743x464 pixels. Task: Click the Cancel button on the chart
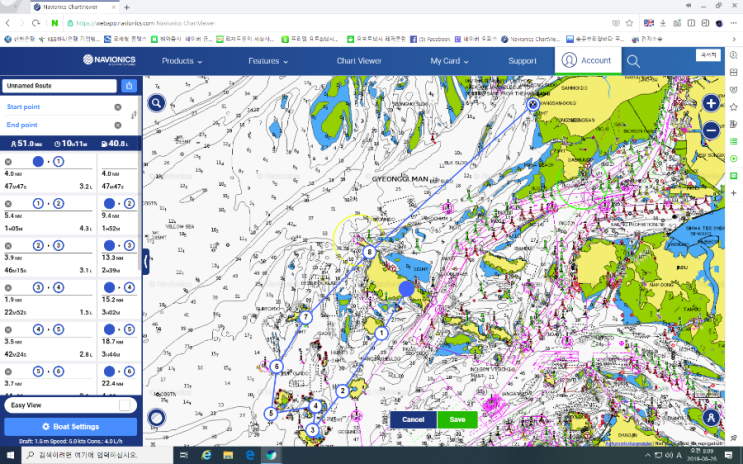coord(413,419)
